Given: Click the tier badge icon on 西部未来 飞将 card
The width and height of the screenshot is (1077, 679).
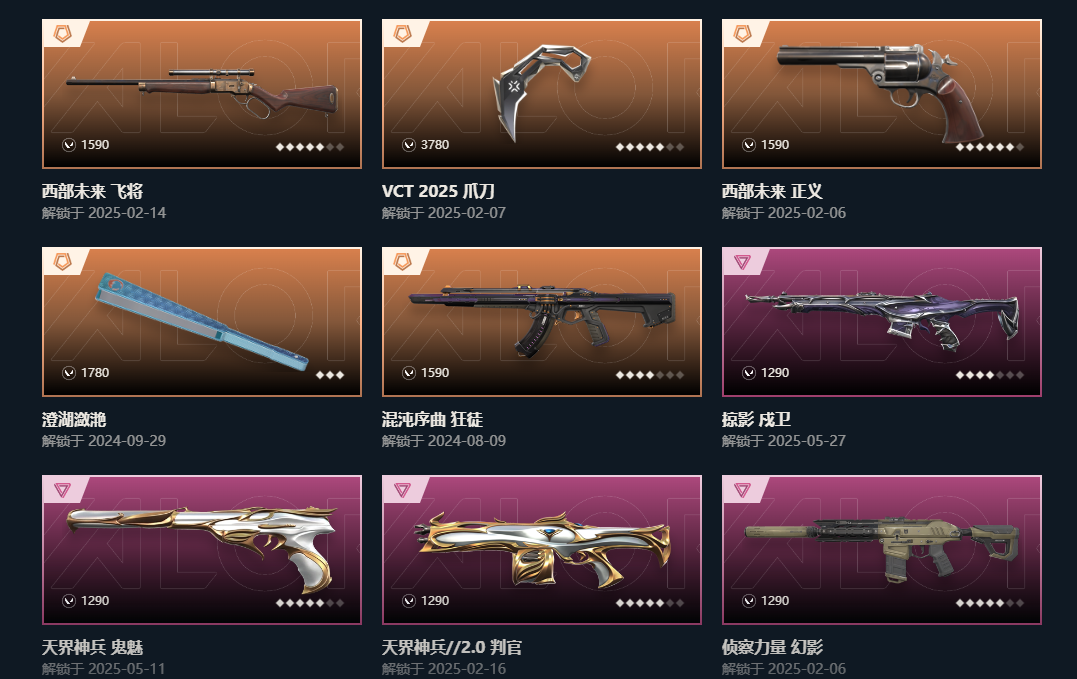Looking at the screenshot, I should pos(63,33).
